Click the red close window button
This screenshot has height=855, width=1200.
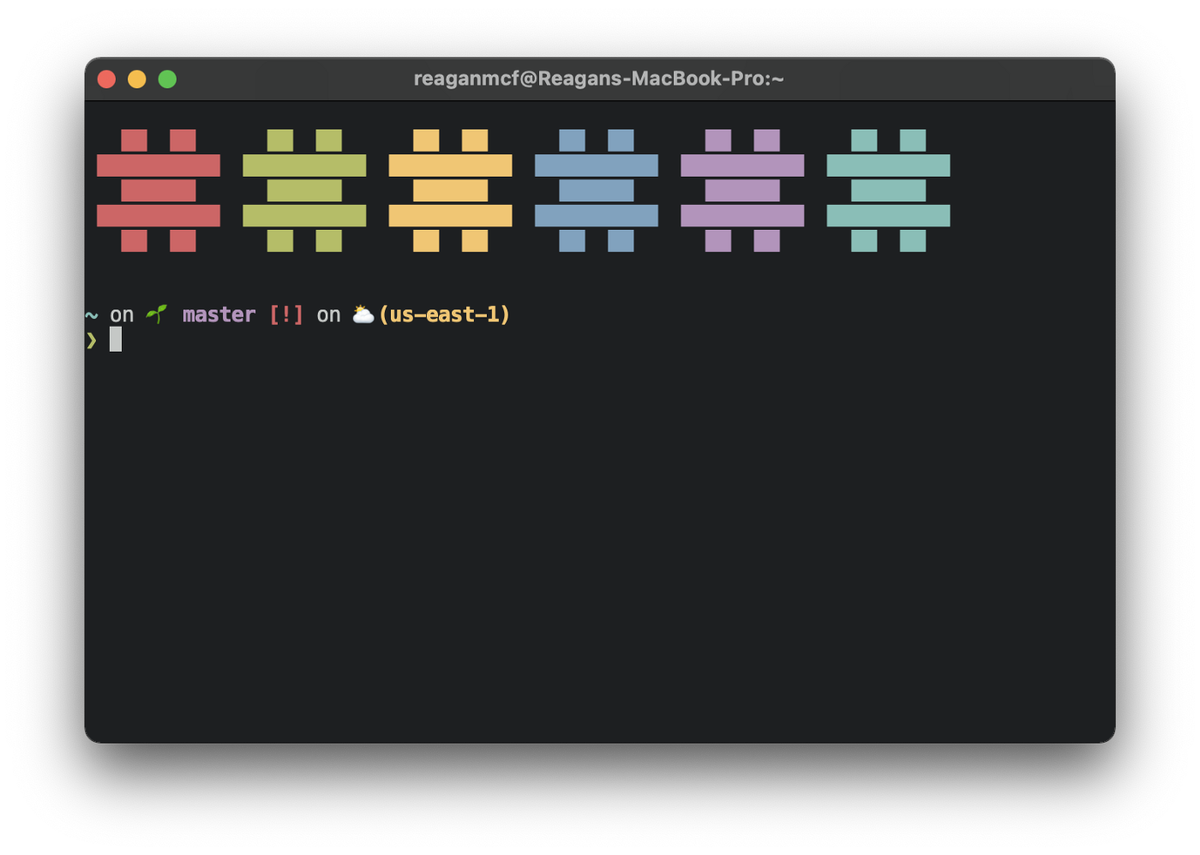click(x=106, y=79)
